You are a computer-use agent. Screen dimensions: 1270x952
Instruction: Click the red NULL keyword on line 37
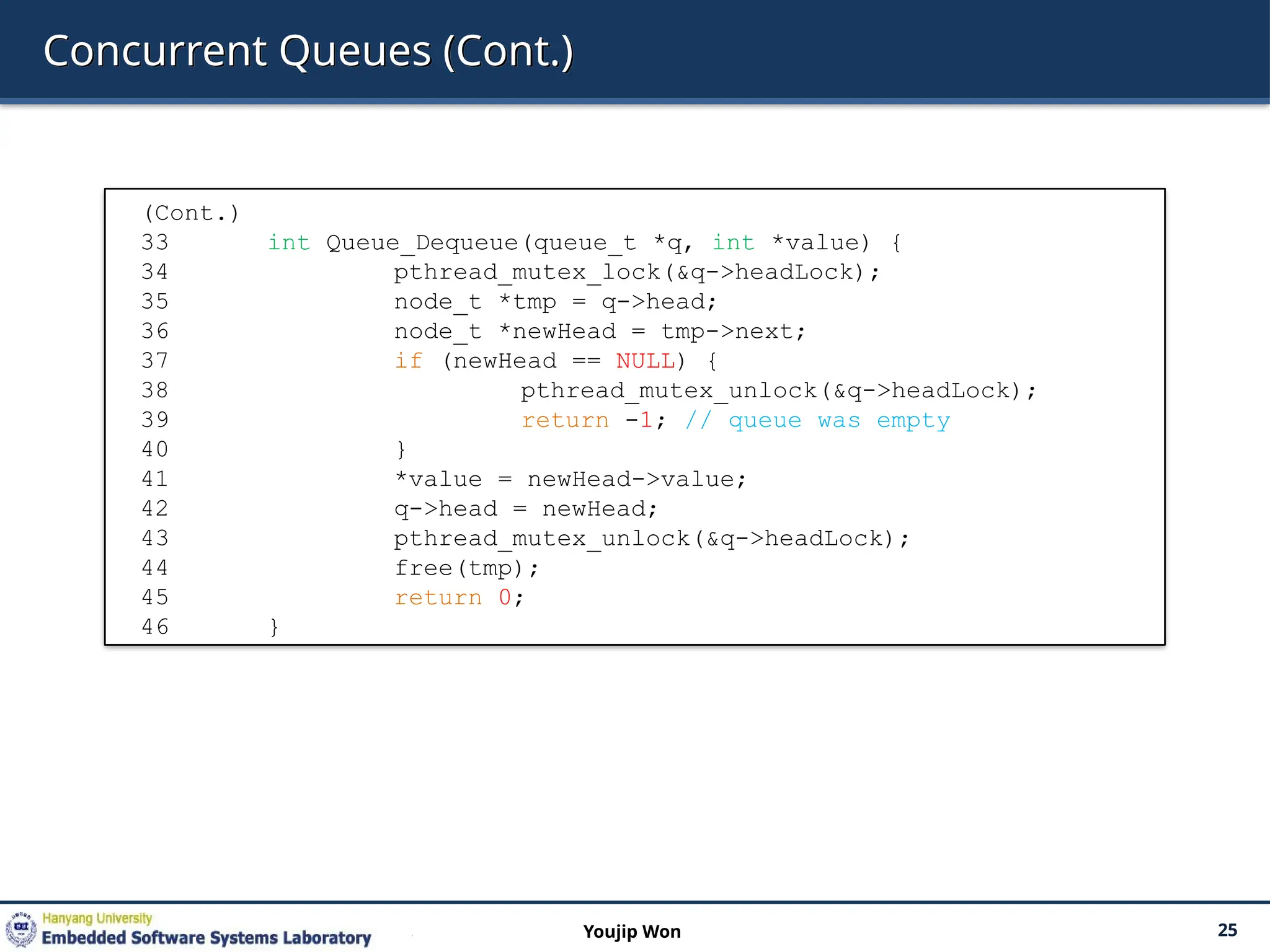coord(645,361)
